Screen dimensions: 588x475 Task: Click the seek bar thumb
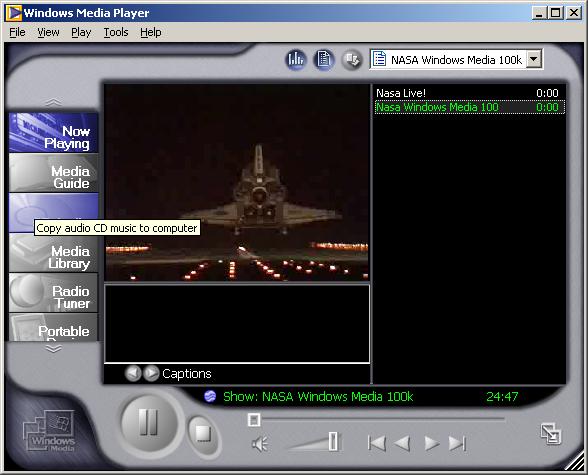[x=254, y=420]
